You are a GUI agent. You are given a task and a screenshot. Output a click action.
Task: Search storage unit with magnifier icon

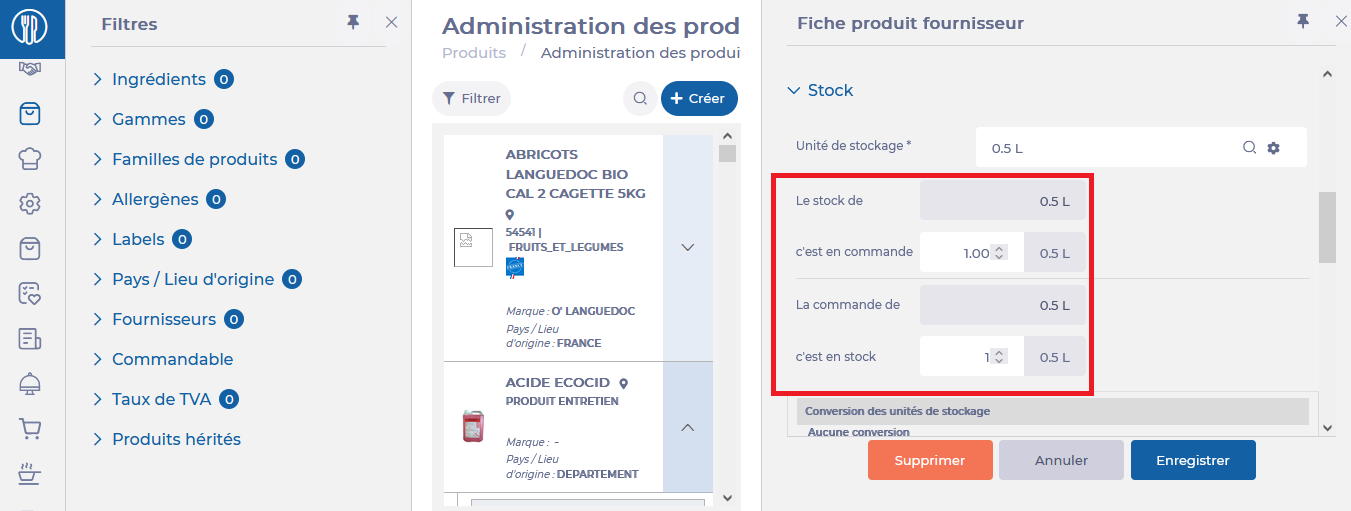click(1249, 148)
